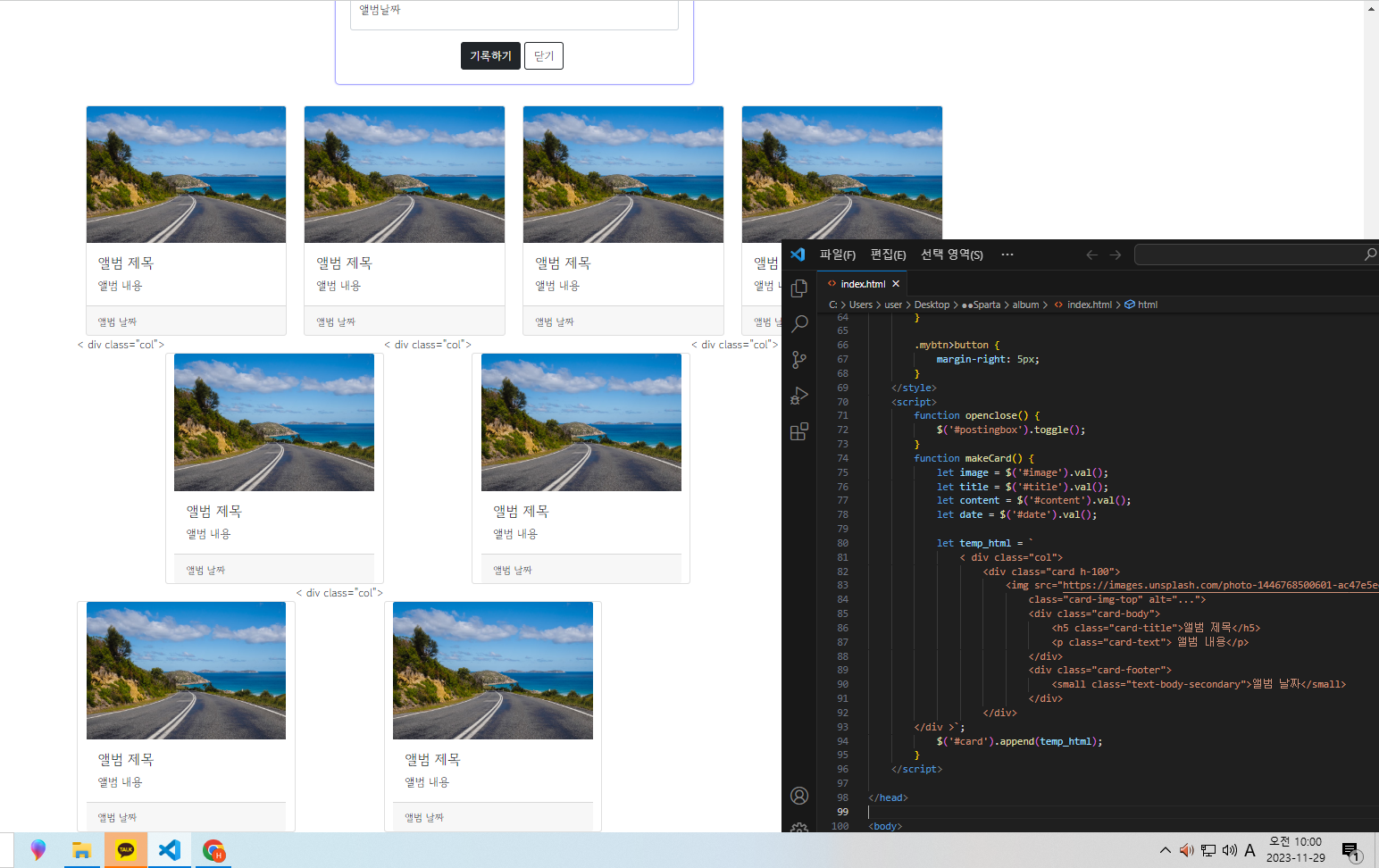
Task: Select the index.html editor tab
Action: tap(863, 284)
